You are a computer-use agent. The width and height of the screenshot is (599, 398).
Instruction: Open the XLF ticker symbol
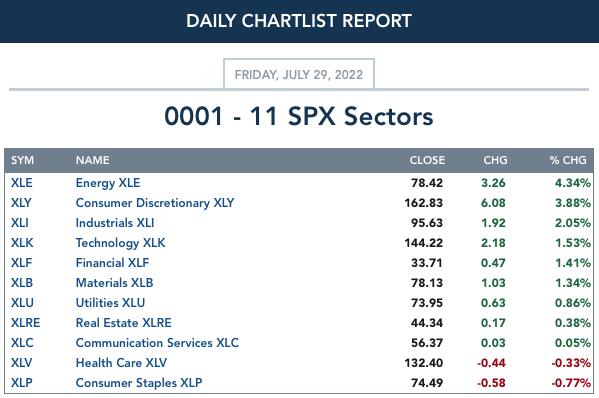point(21,263)
